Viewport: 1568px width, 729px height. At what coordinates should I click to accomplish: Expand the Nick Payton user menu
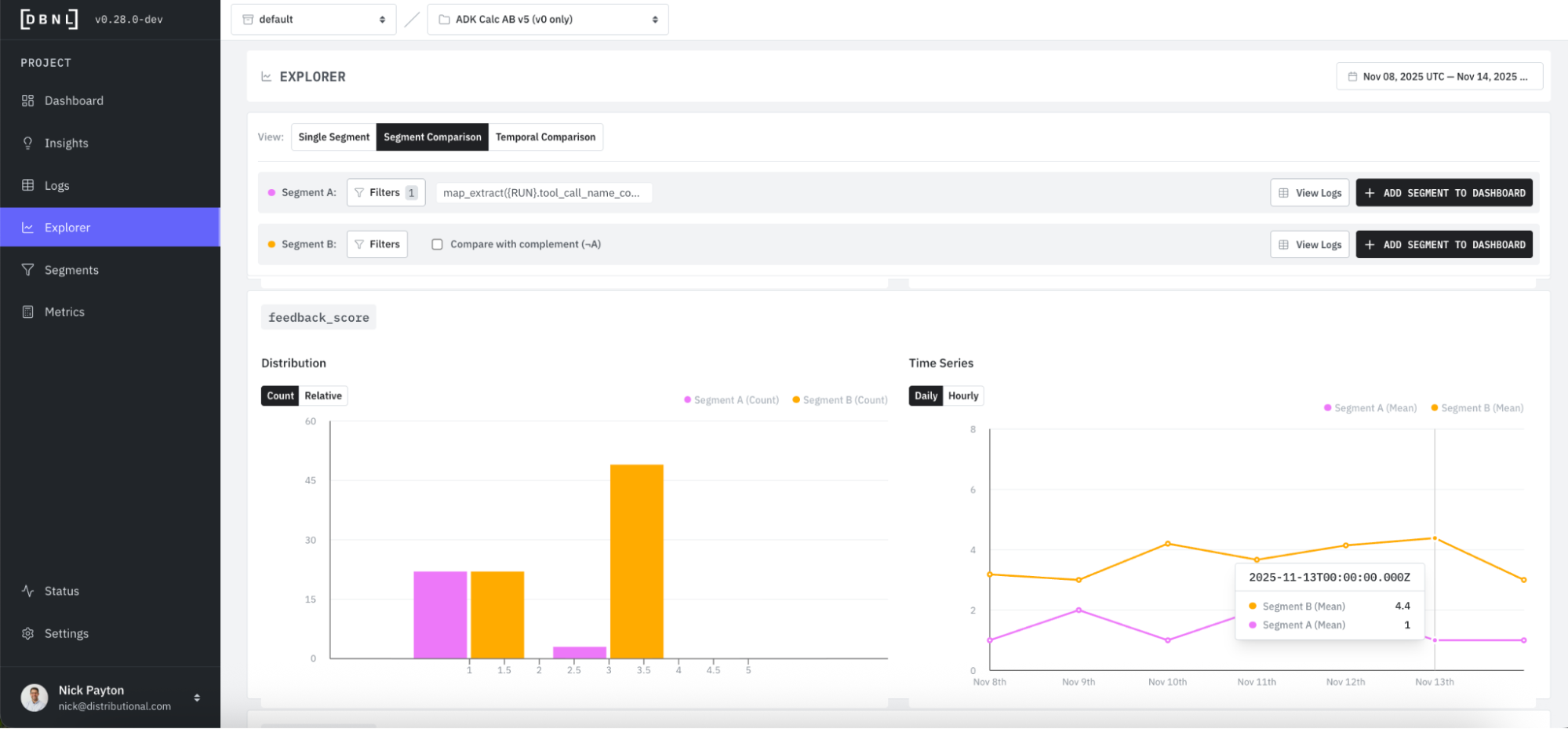[197, 698]
